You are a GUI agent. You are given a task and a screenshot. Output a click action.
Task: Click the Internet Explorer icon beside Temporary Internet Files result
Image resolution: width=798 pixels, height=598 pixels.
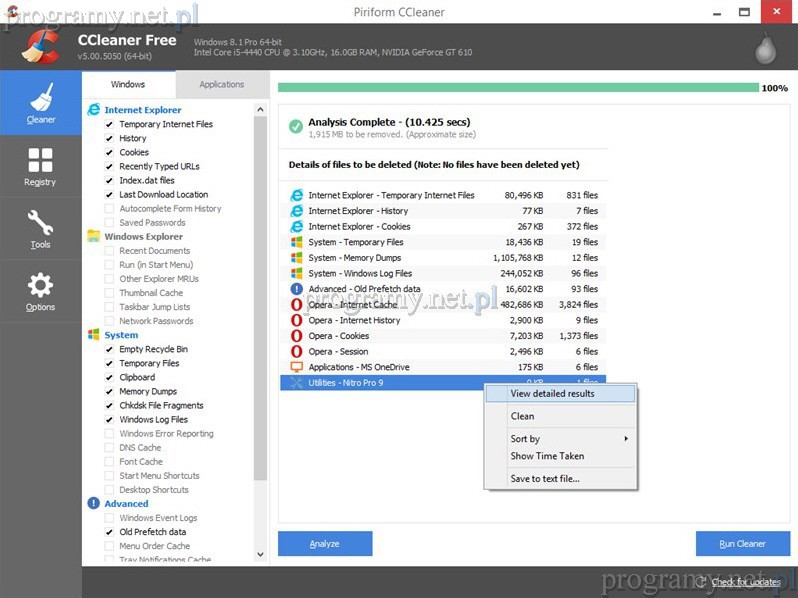296,196
